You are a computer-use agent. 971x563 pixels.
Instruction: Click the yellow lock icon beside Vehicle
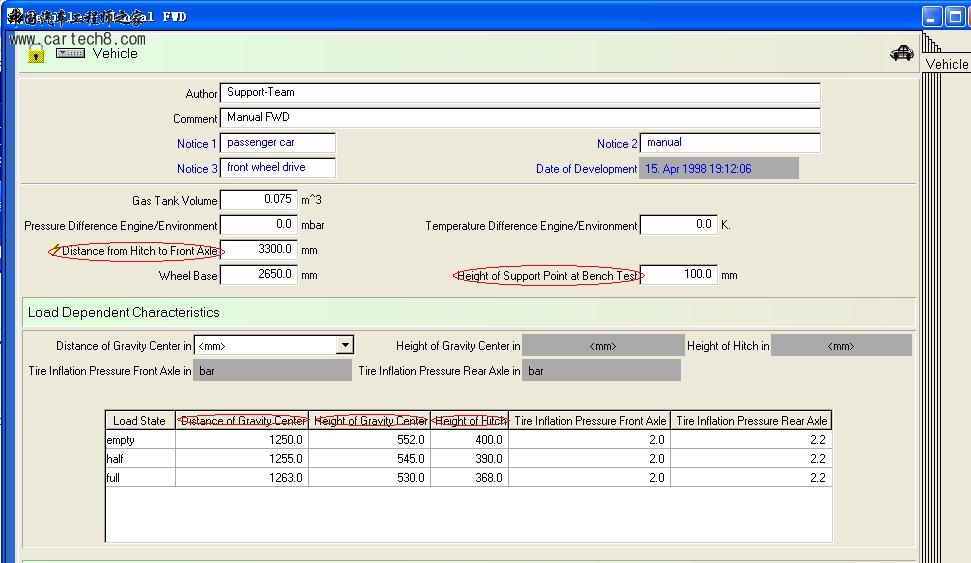pyautogui.click(x=36, y=55)
